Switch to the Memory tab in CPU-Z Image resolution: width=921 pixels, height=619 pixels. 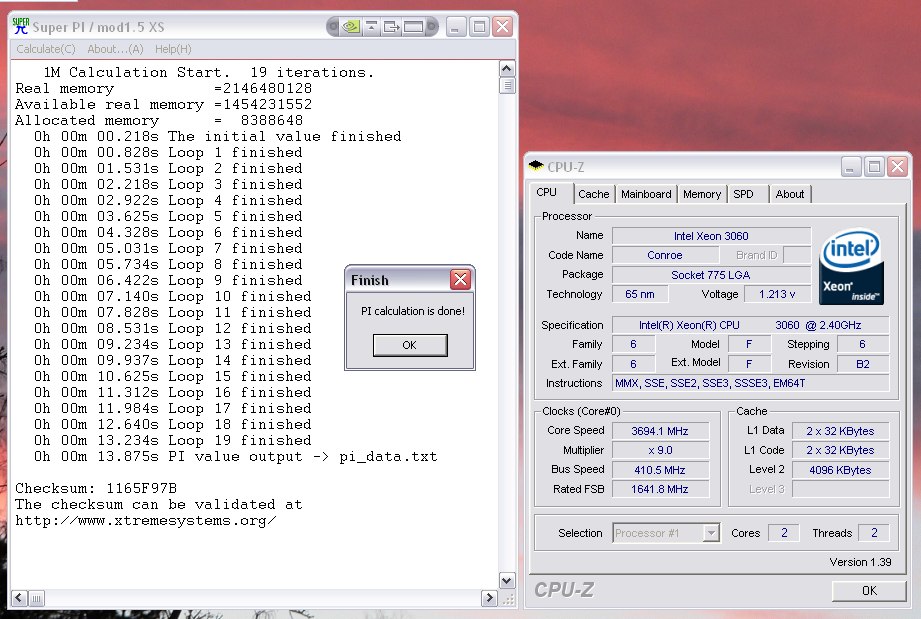click(x=702, y=194)
